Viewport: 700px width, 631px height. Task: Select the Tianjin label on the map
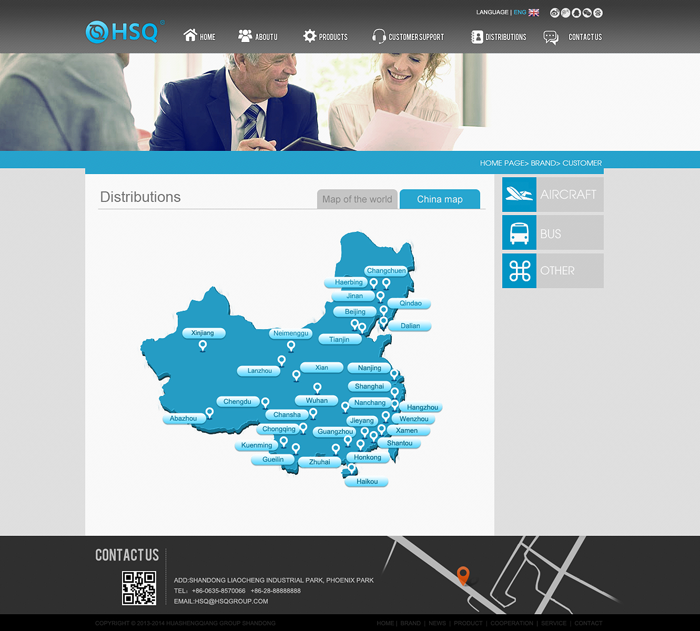point(339,339)
